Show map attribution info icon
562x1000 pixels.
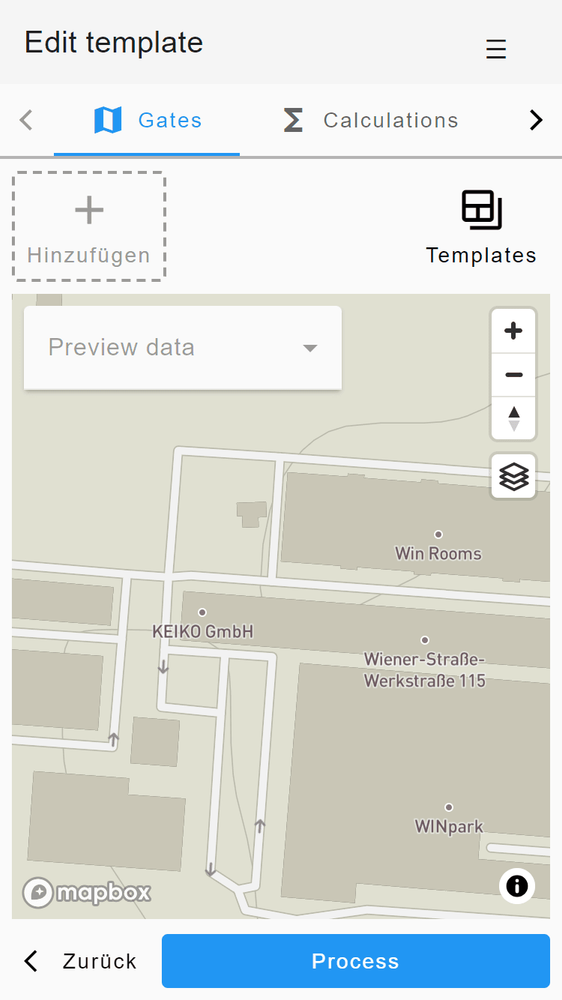point(517,886)
